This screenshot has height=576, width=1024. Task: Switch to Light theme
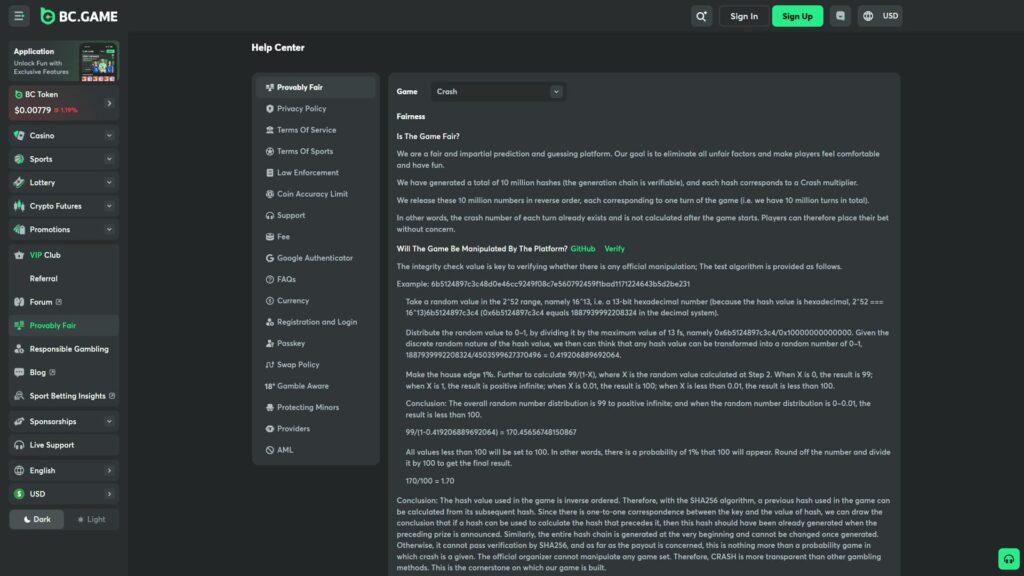pos(91,520)
